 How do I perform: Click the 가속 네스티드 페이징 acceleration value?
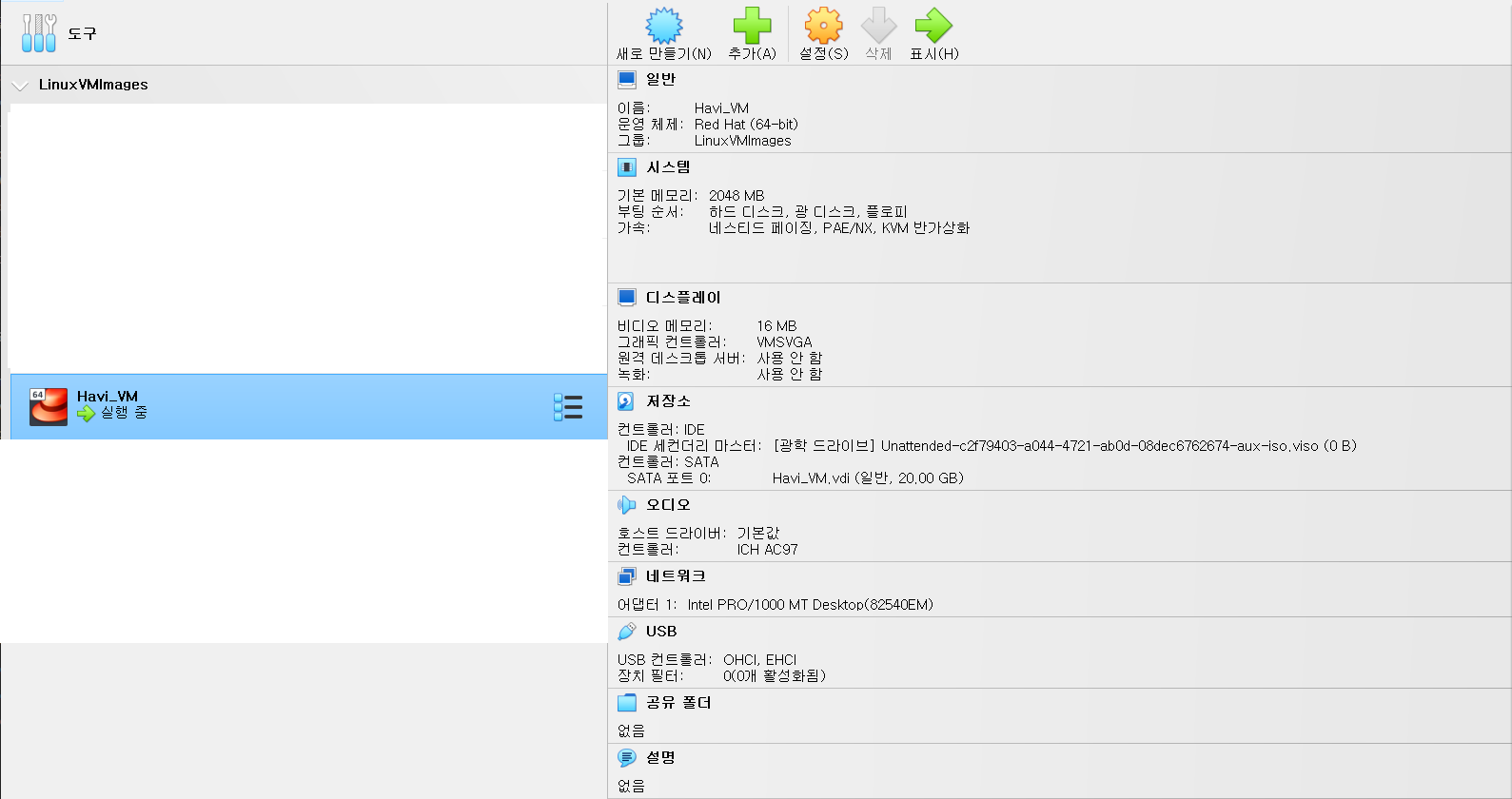(x=839, y=228)
